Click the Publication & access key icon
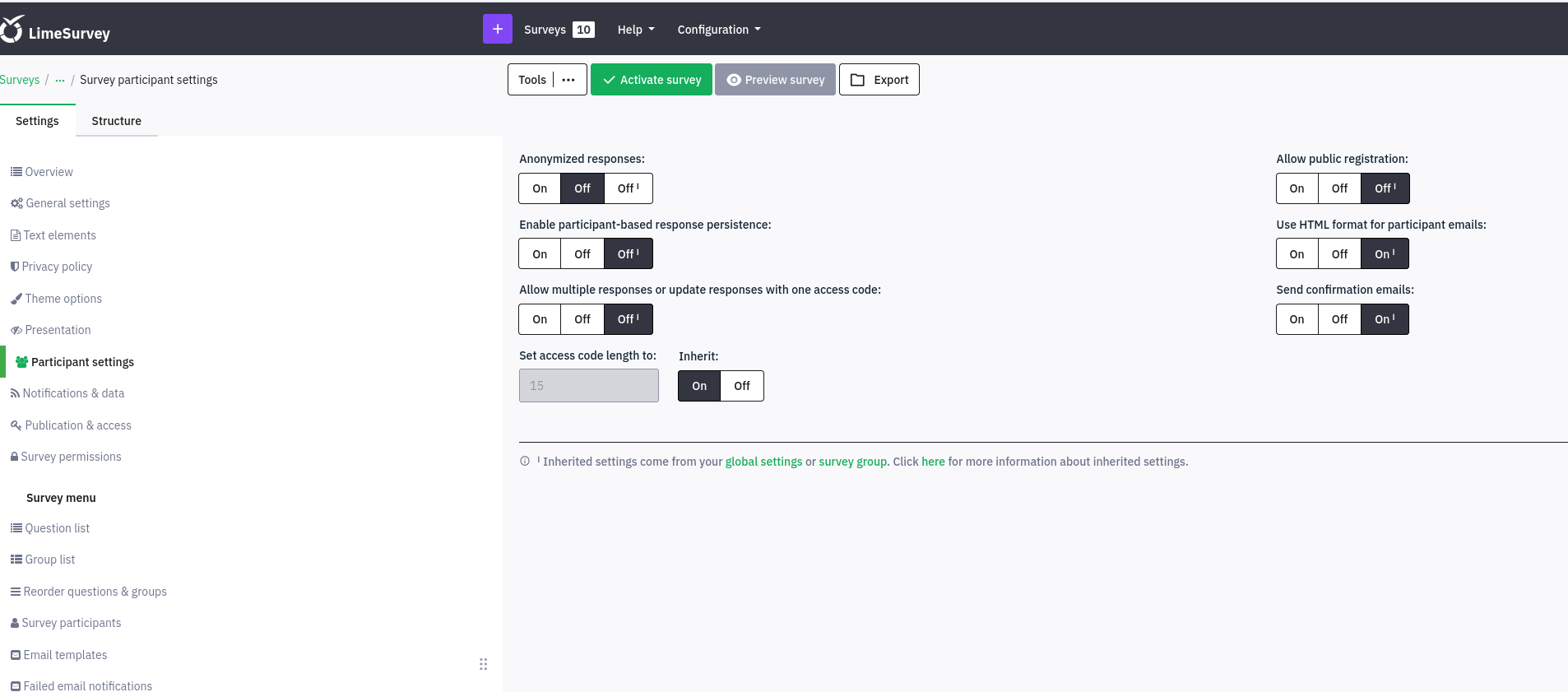The height and width of the screenshot is (692, 1568). click(16, 425)
